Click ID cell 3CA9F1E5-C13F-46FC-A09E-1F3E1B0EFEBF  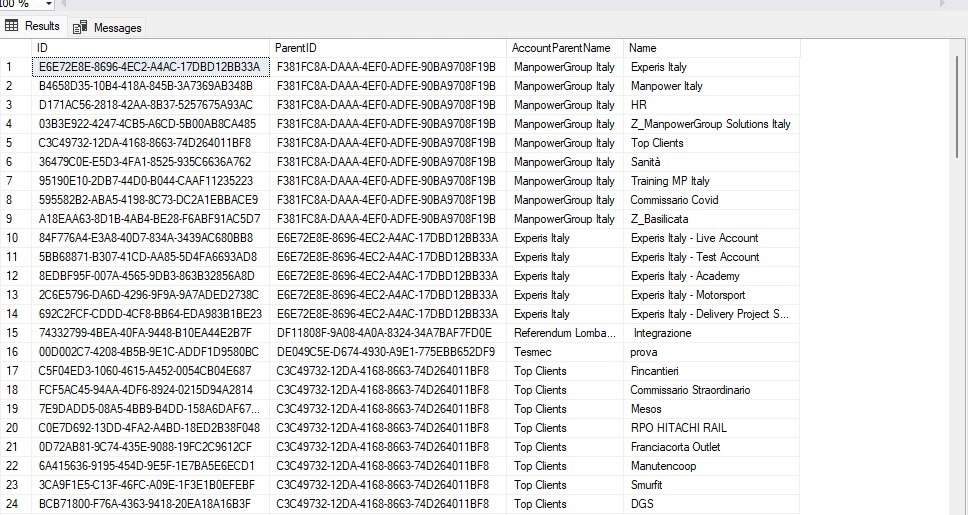(150, 485)
